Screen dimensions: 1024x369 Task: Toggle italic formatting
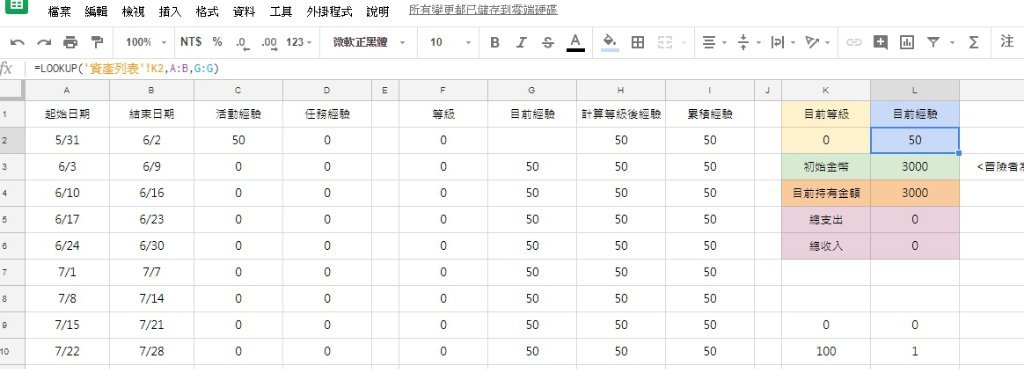(x=520, y=42)
